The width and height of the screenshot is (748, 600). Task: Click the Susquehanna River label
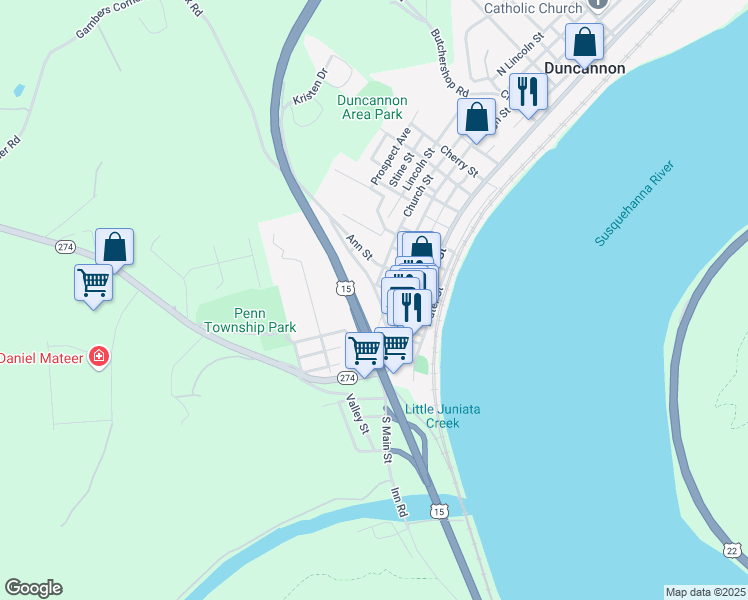click(x=634, y=203)
